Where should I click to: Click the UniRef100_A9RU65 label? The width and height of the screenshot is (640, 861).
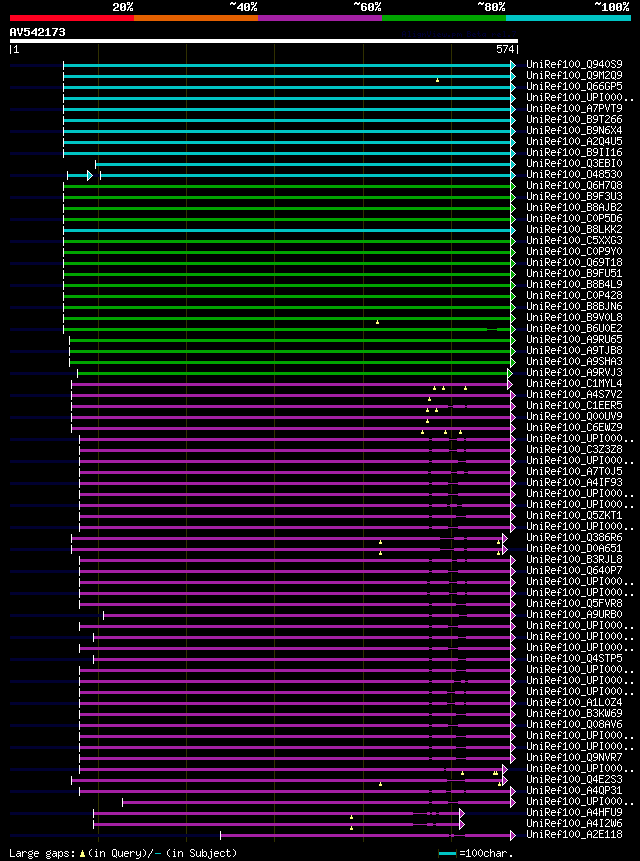(x=574, y=339)
